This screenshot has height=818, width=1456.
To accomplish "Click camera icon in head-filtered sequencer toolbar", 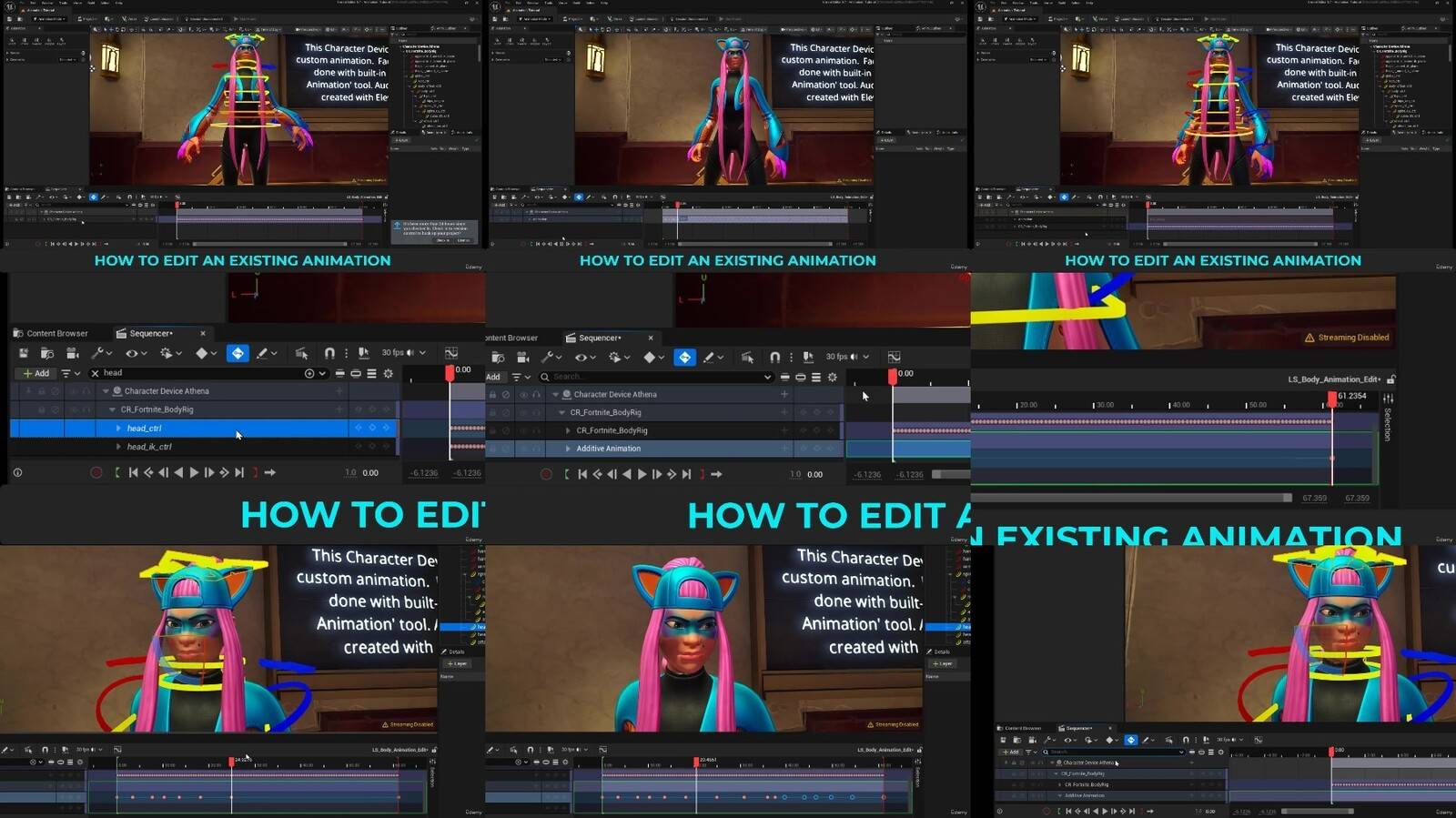I will click(x=72, y=353).
